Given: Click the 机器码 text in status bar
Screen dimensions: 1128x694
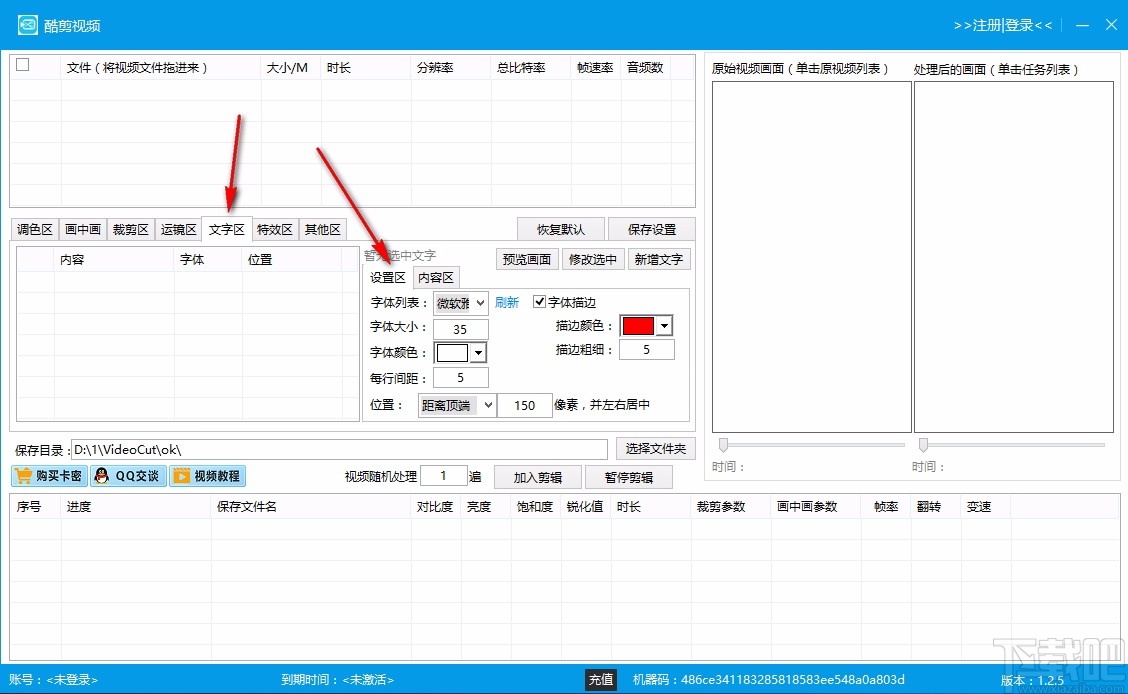Looking at the screenshot, I should tap(768, 680).
